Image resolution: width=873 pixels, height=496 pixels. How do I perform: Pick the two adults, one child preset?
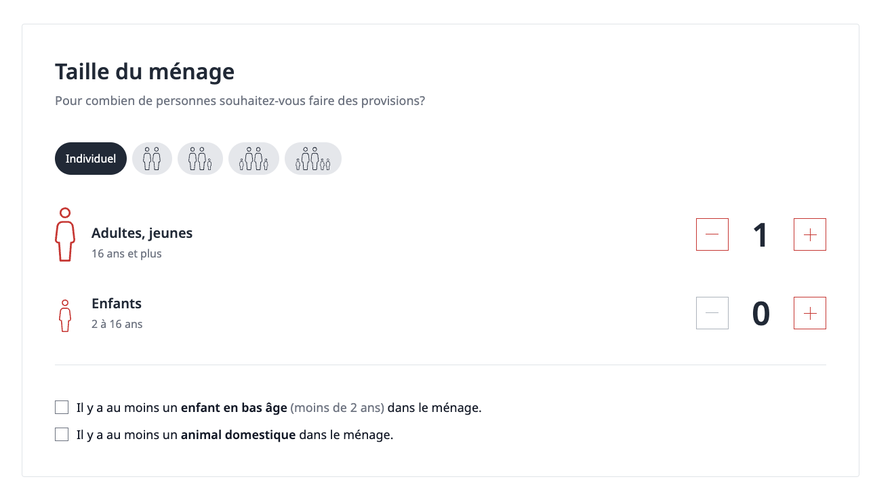200,159
